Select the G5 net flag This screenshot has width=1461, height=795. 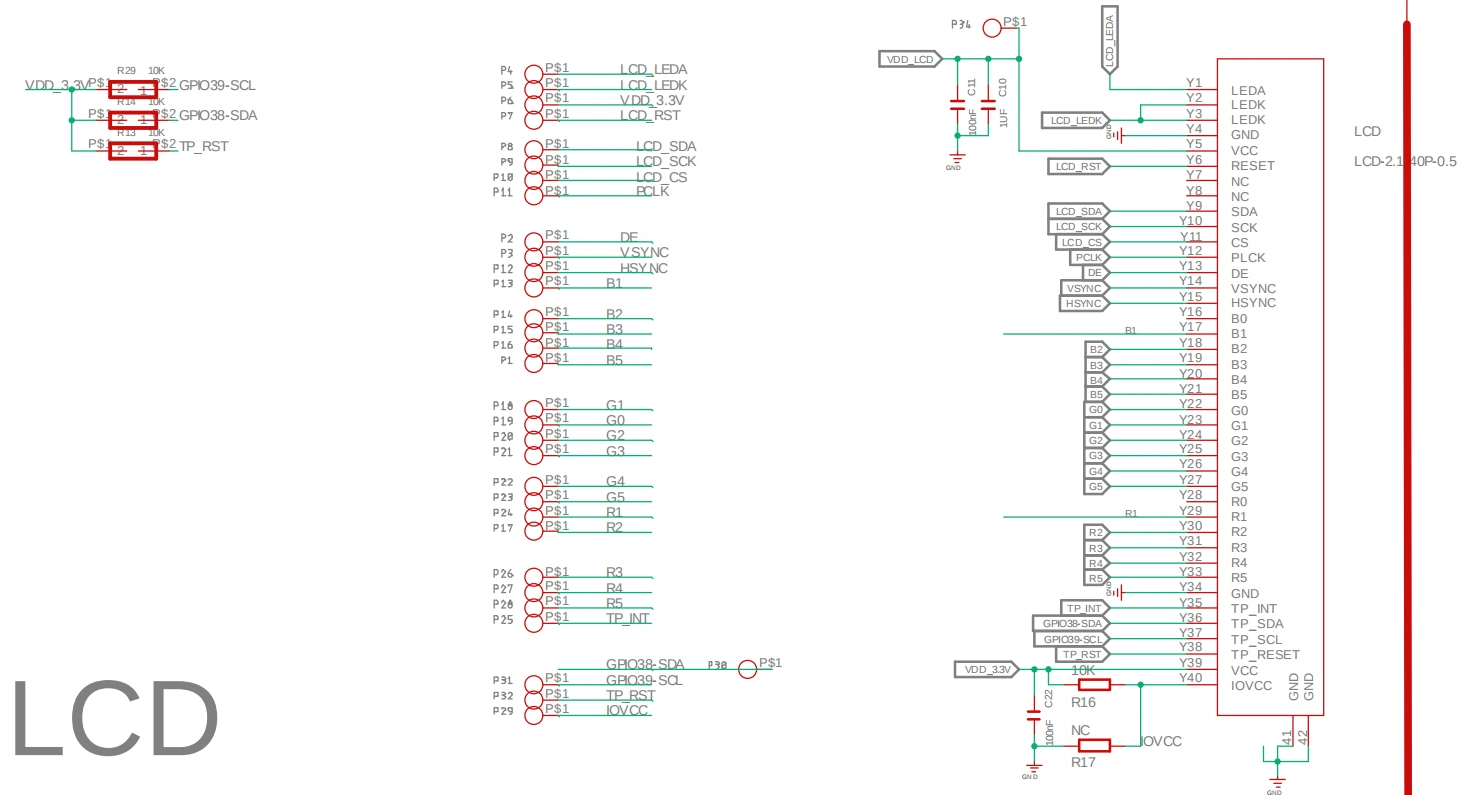tap(1098, 487)
